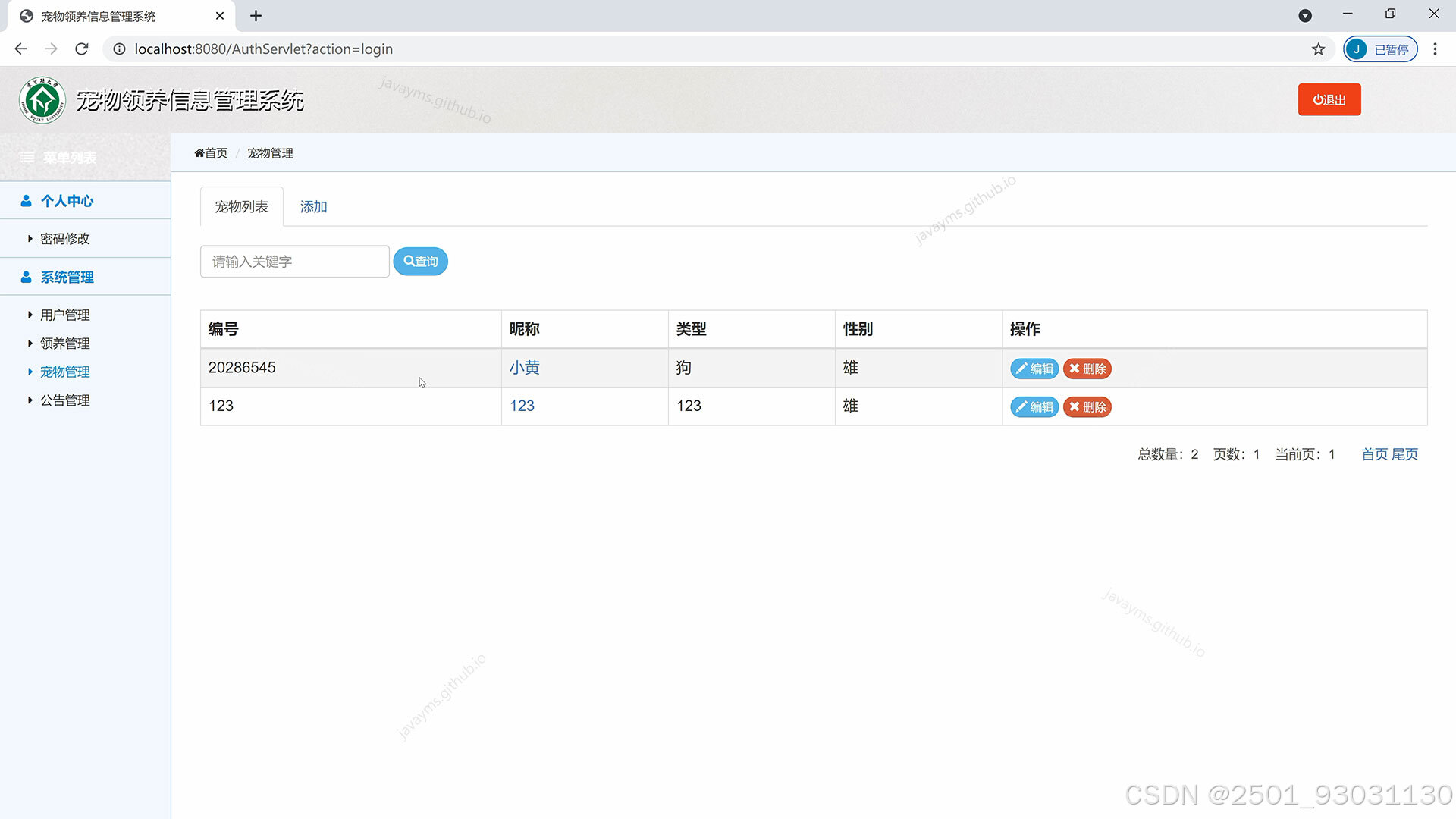Open 宠物管理 menu item

pos(65,372)
